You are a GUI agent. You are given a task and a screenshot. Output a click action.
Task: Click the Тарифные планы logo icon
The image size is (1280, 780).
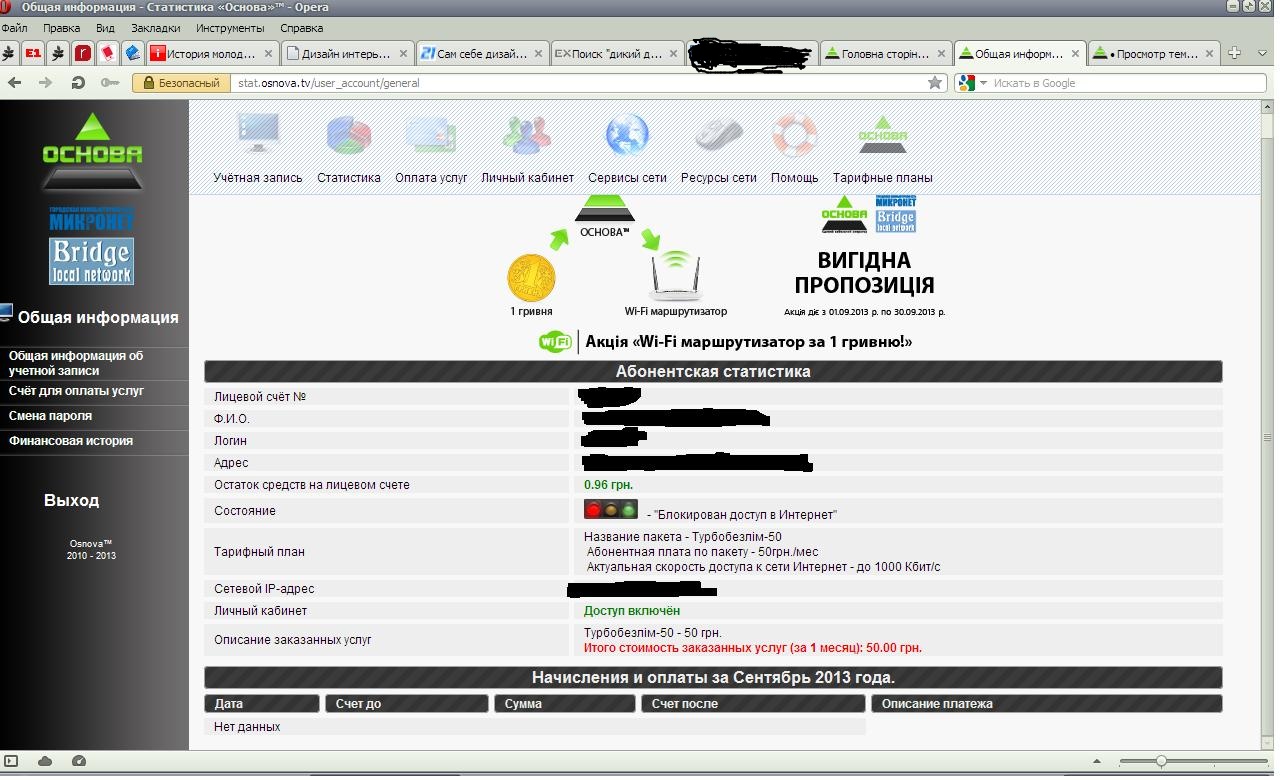click(x=882, y=135)
